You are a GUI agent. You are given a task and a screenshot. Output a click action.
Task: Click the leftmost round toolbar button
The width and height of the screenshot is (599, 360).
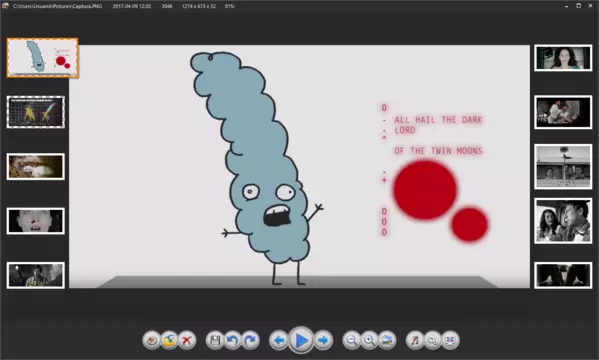click(x=152, y=340)
